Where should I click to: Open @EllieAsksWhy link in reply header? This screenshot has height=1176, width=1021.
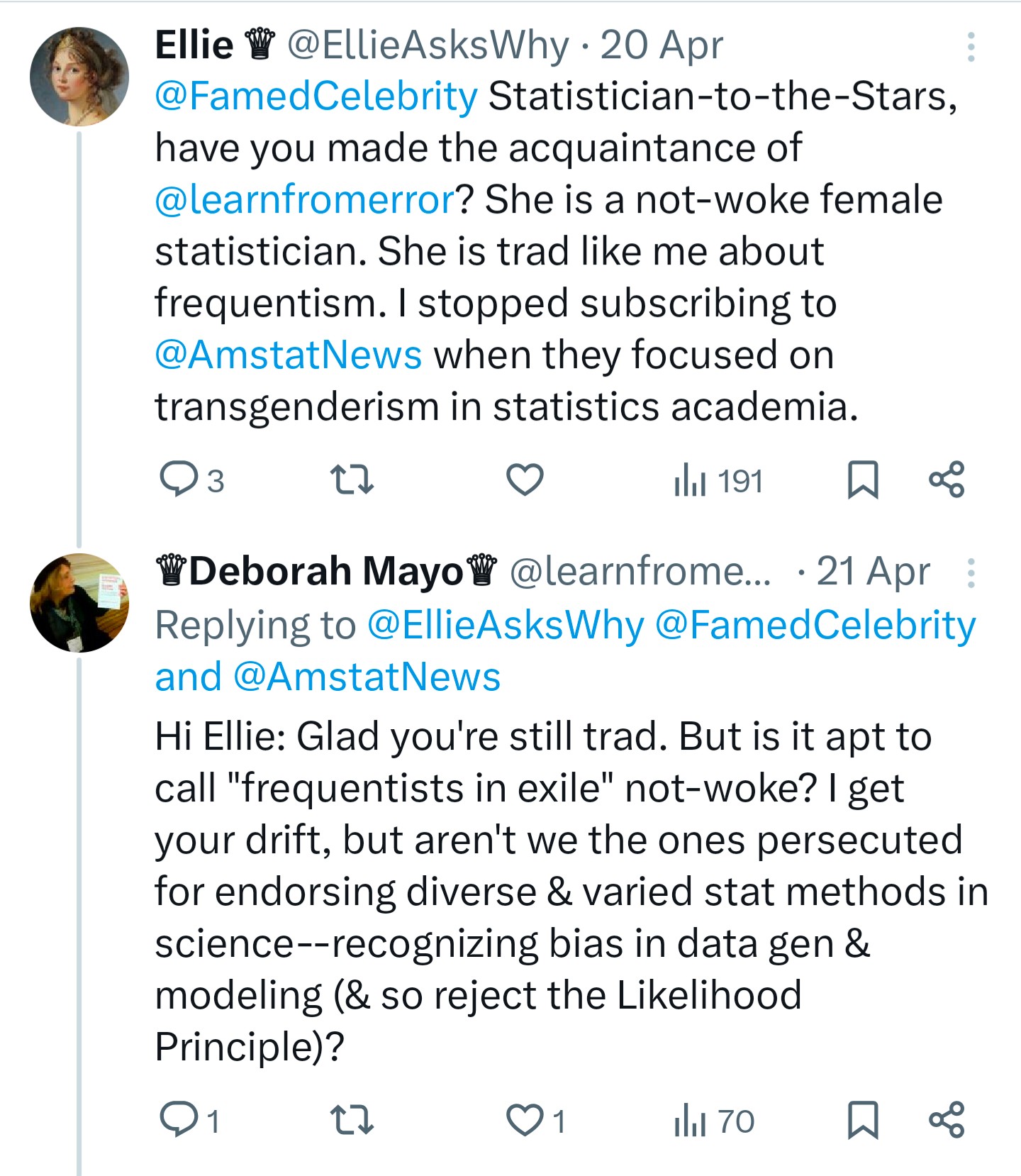point(506,626)
